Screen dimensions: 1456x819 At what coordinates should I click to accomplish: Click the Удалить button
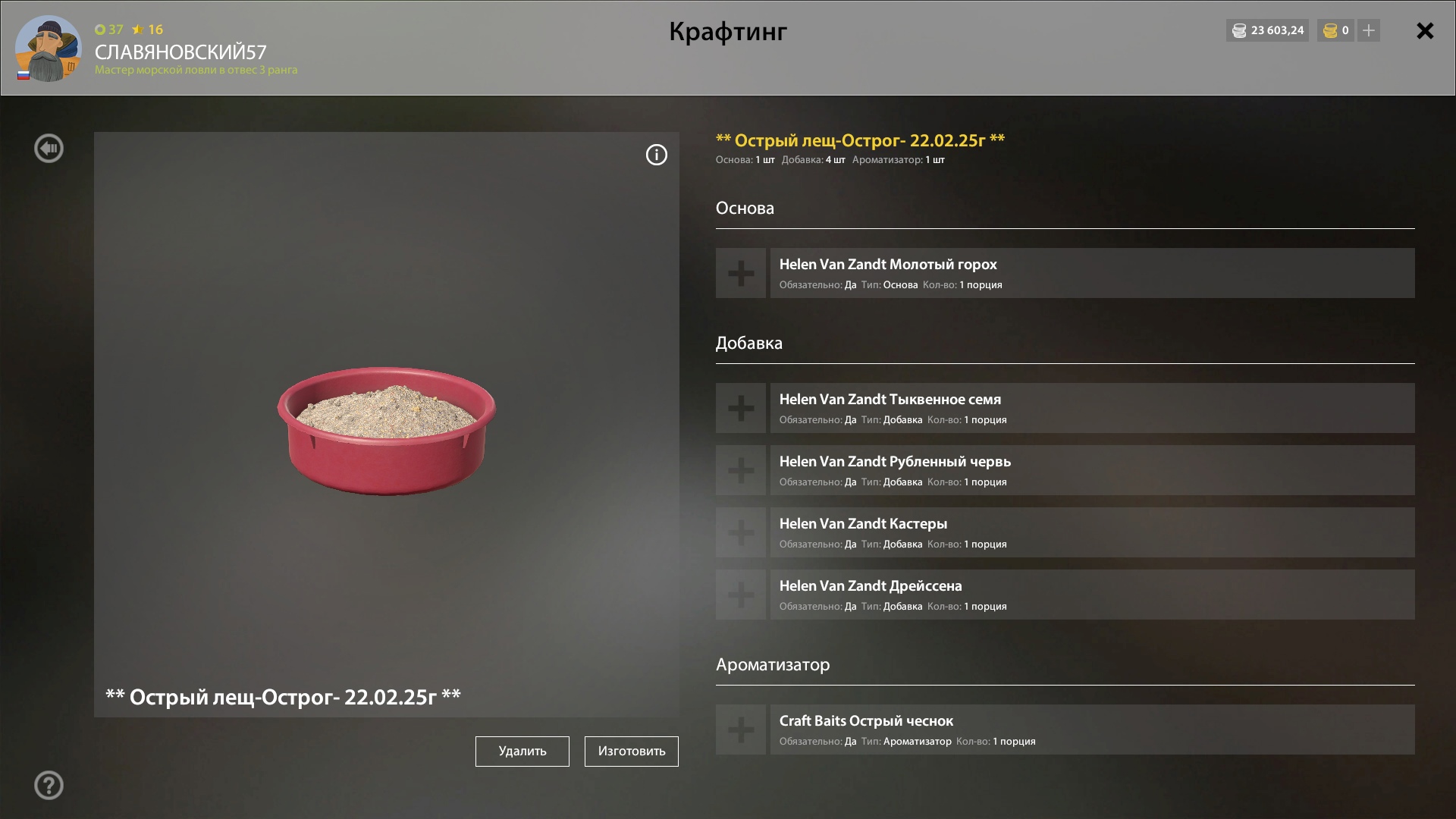tap(522, 752)
